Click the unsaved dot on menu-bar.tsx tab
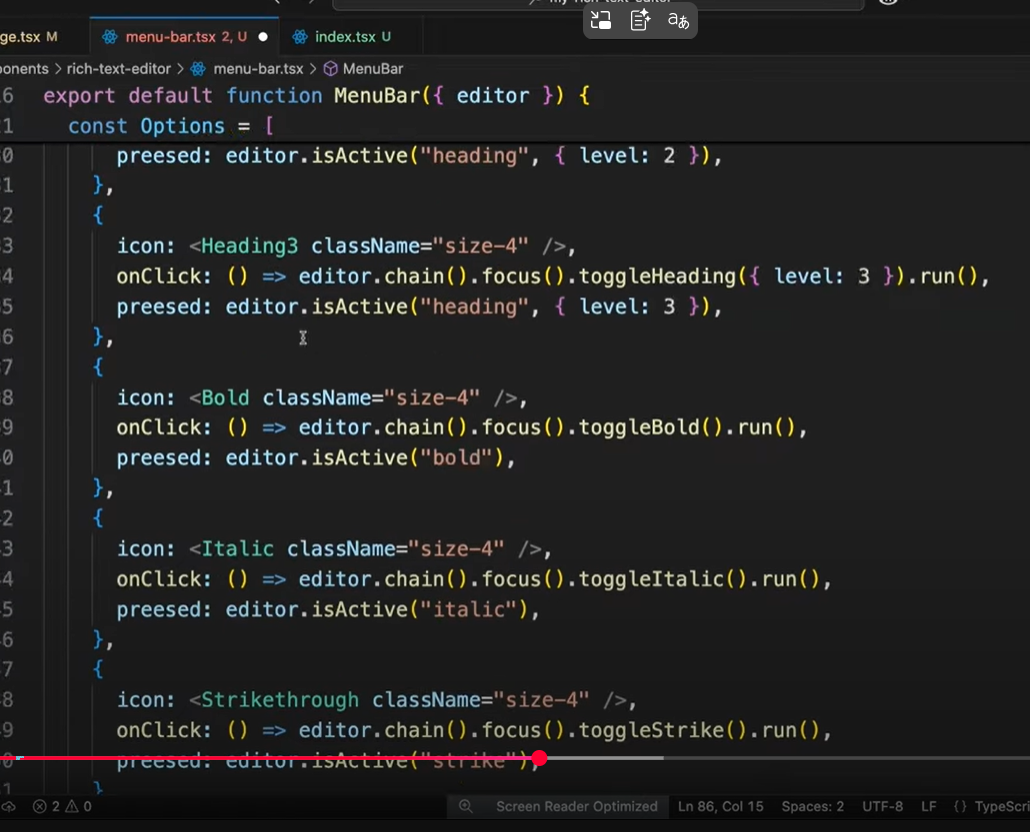The width and height of the screenshot is (1030, 832). [263, 37]
